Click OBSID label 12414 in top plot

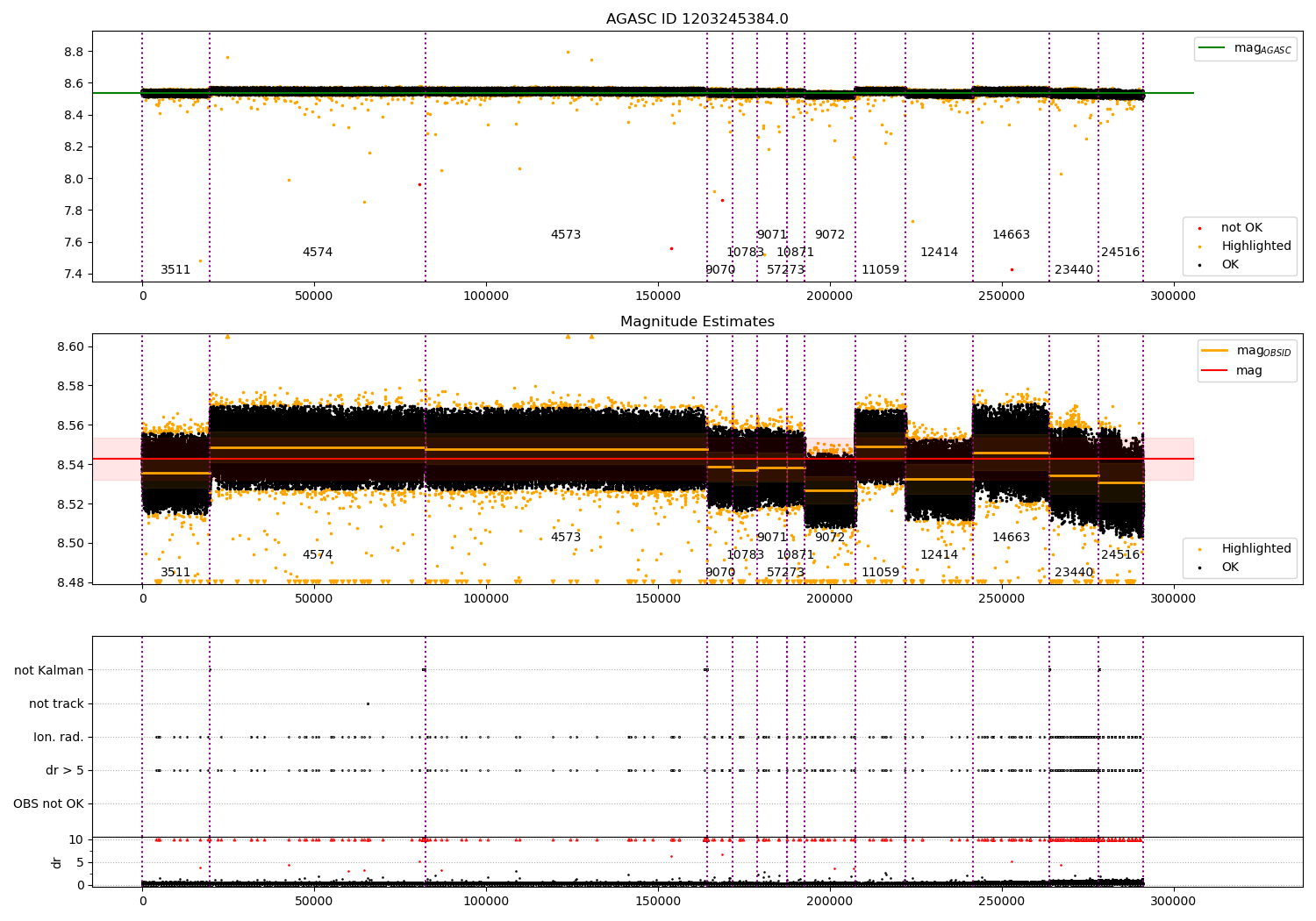(940, 253)
